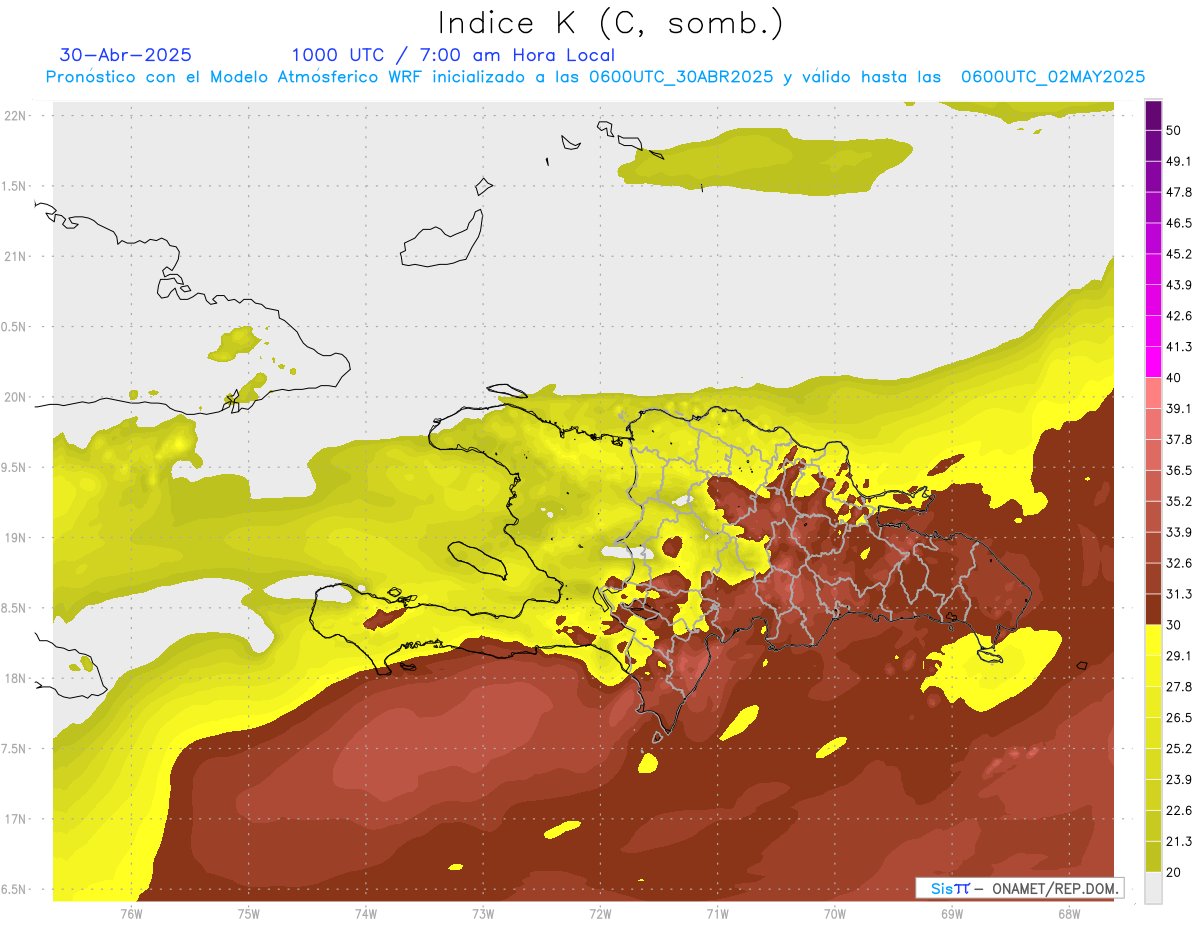The width and height of the screenshot is (1200, 927).
Task: Click the "71W" longitude axis label
Action: click(x=717, y=914)
